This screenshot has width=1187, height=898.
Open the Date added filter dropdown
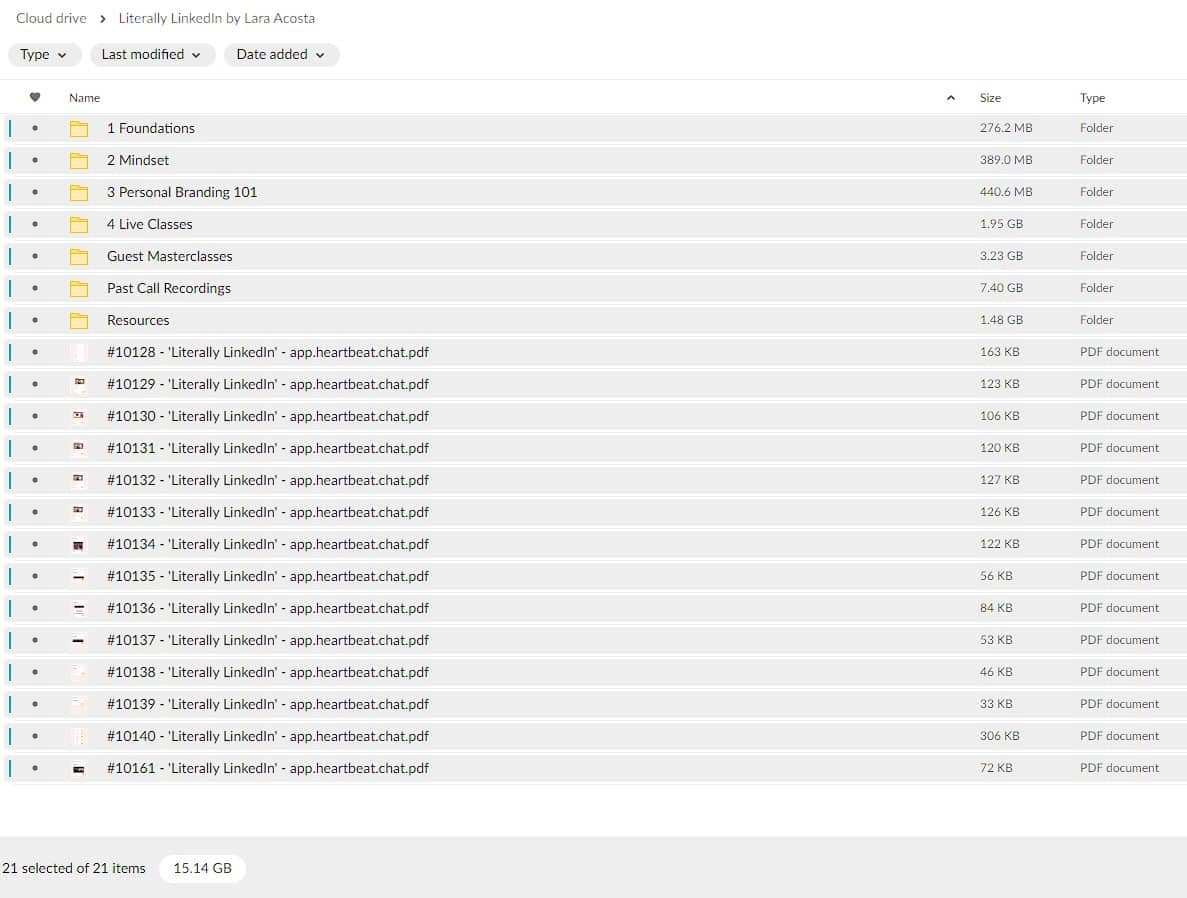[x=281, y=55]
